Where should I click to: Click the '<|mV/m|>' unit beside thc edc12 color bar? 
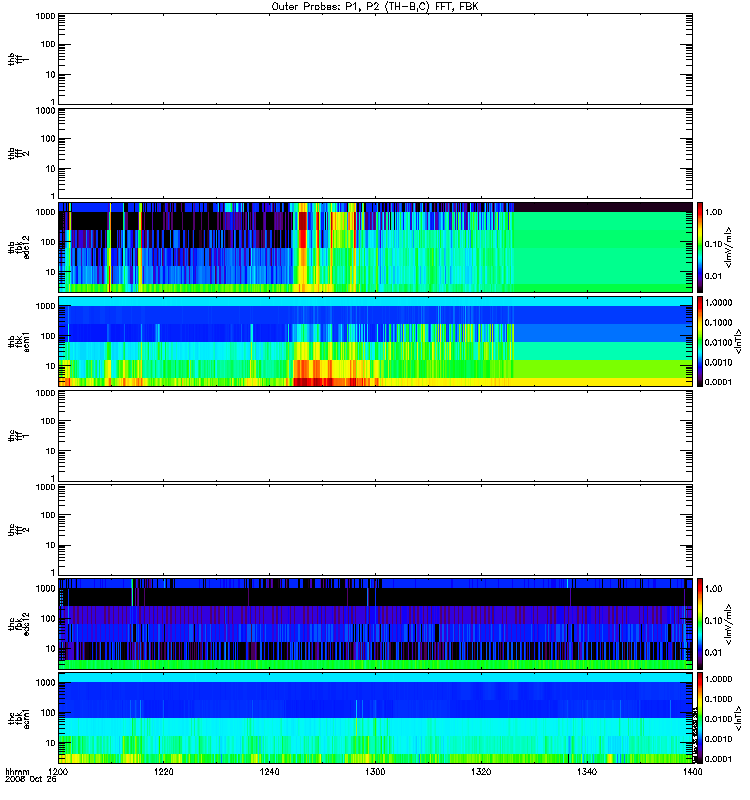pyautogui.click(x=729, y=624)
